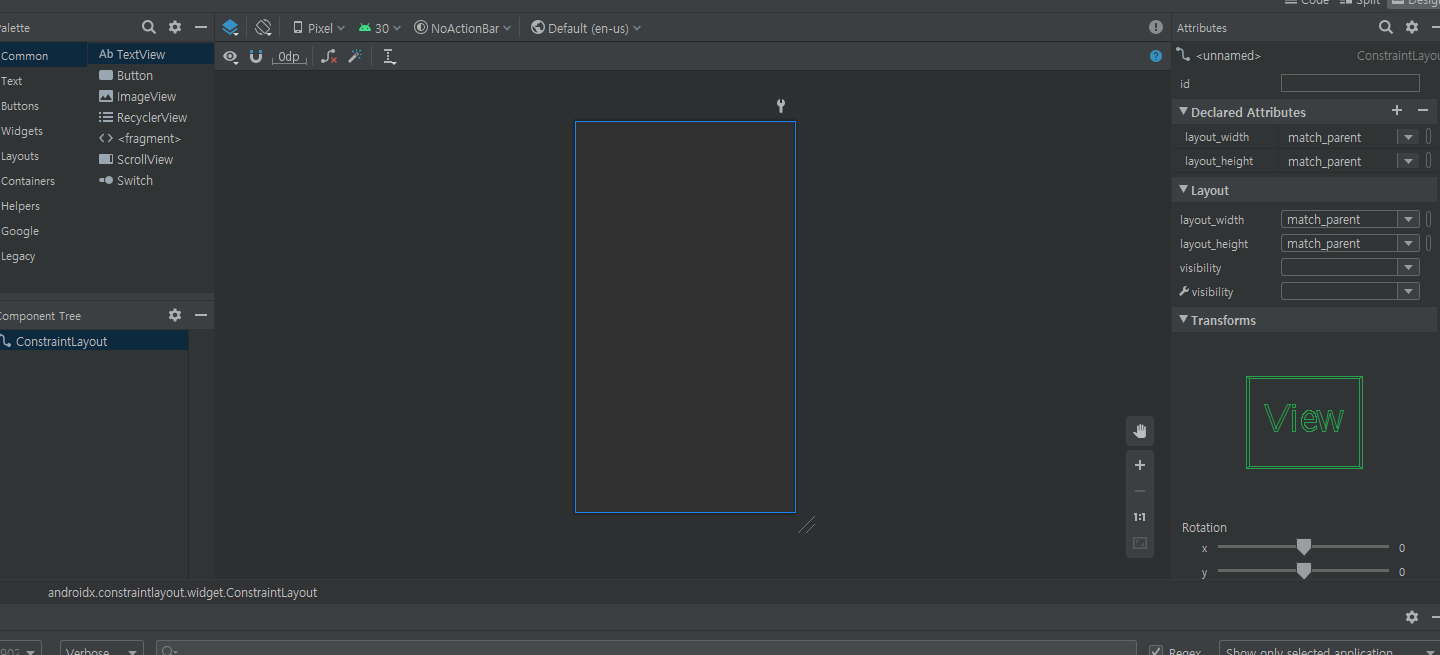Select the device preview canvas
This screenshot has width=1440, height=655.
coord(685,317)
